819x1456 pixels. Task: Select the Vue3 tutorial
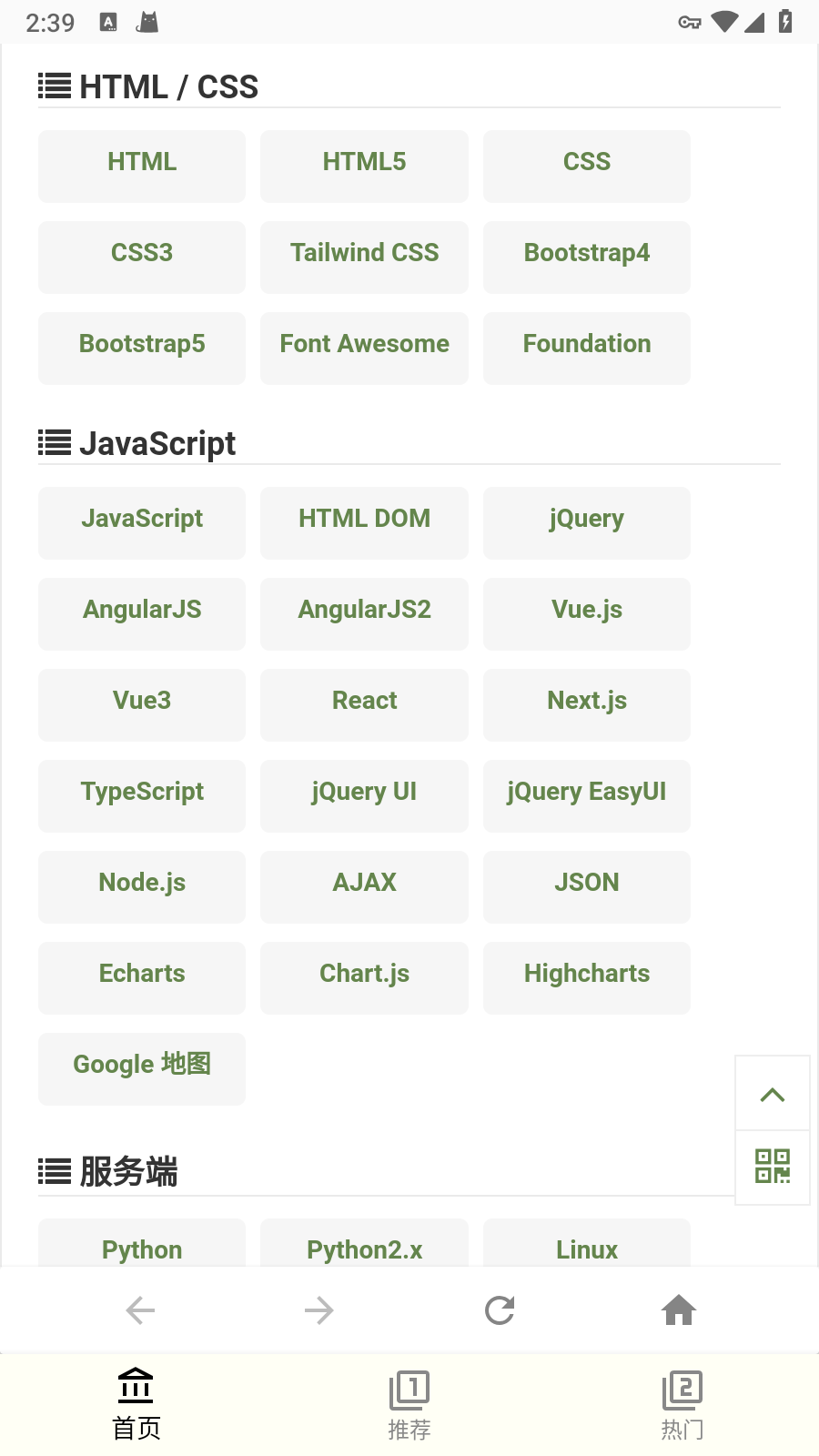click(x=142, y=704)
